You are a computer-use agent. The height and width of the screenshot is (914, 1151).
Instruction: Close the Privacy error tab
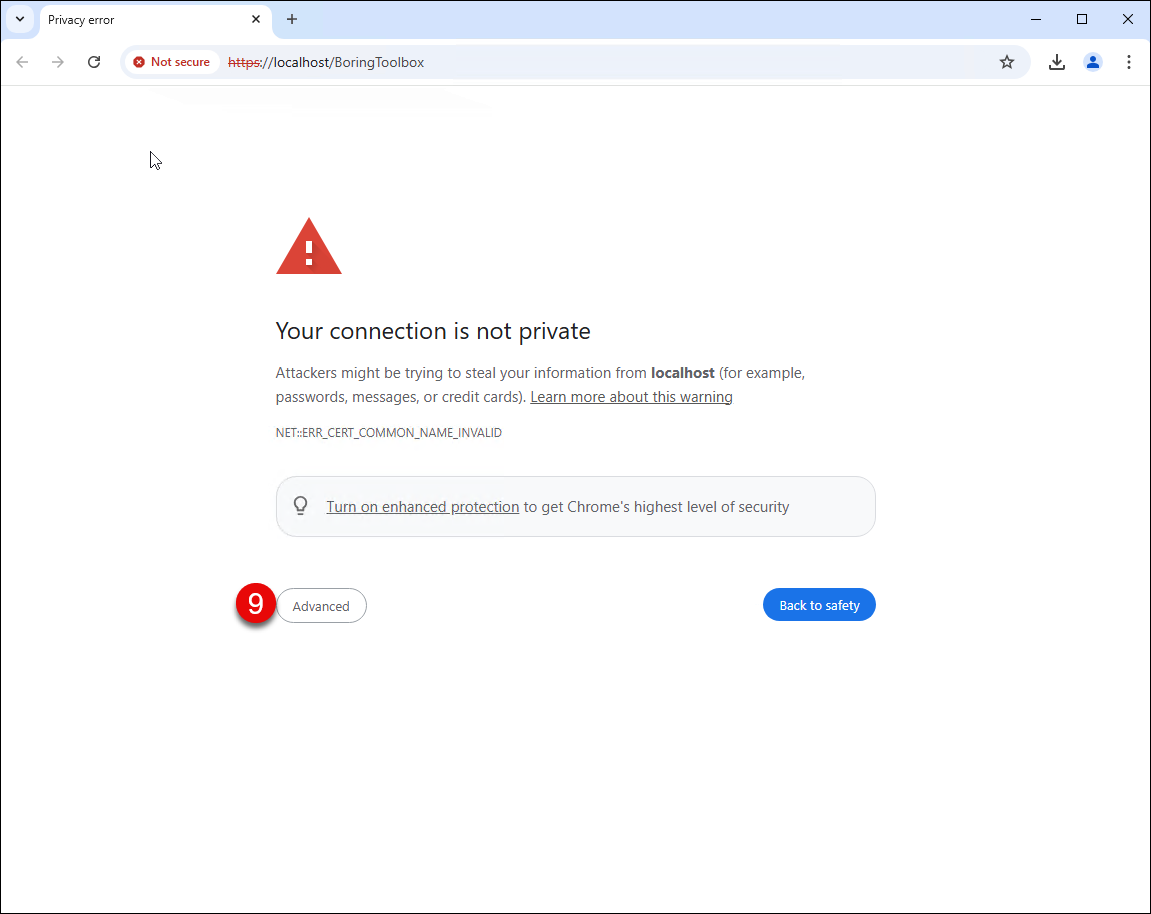(x=255, y=19)
